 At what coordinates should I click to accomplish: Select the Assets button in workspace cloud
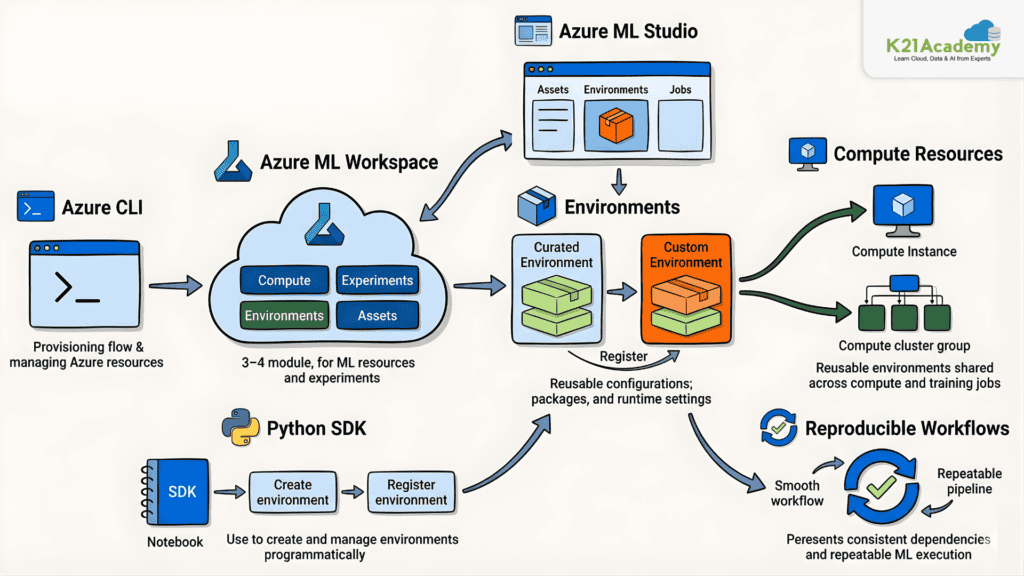[x=377, y=315]
